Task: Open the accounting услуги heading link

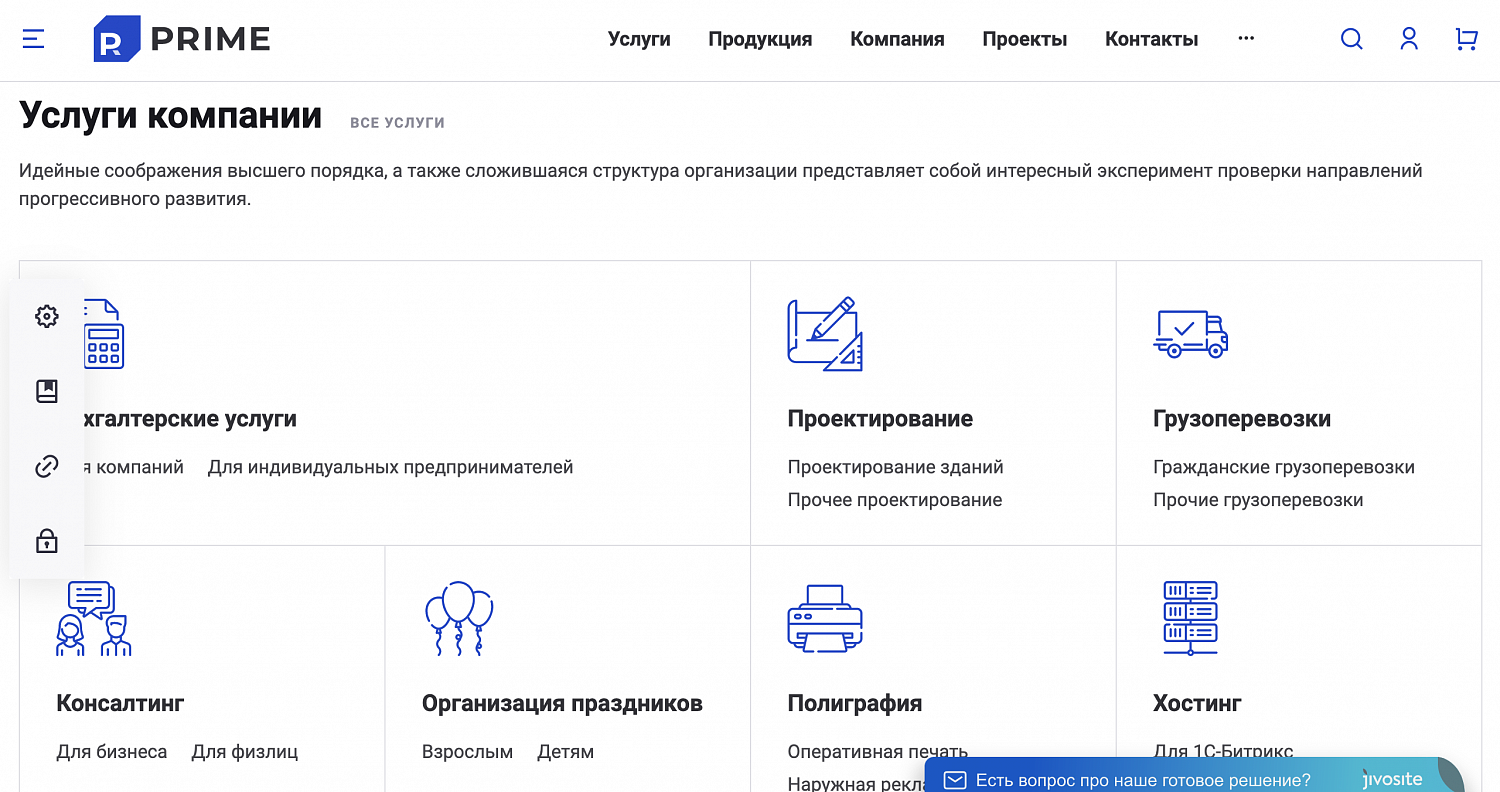Action: click(190, 418)
